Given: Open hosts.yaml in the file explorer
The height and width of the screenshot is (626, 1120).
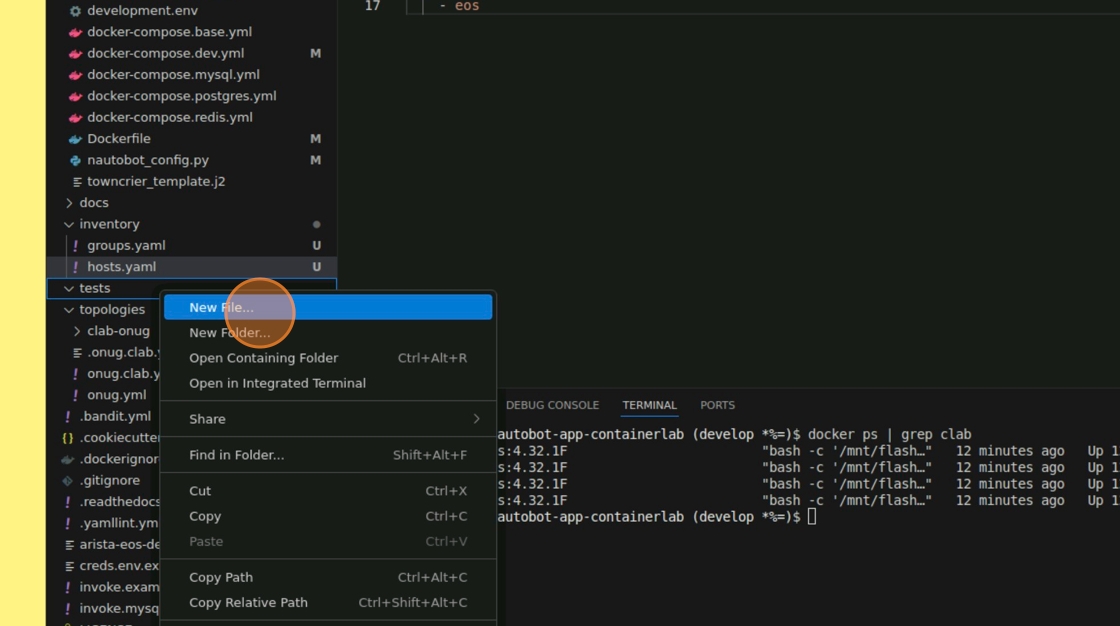Looking at the screenshot, I should [121, 267].
